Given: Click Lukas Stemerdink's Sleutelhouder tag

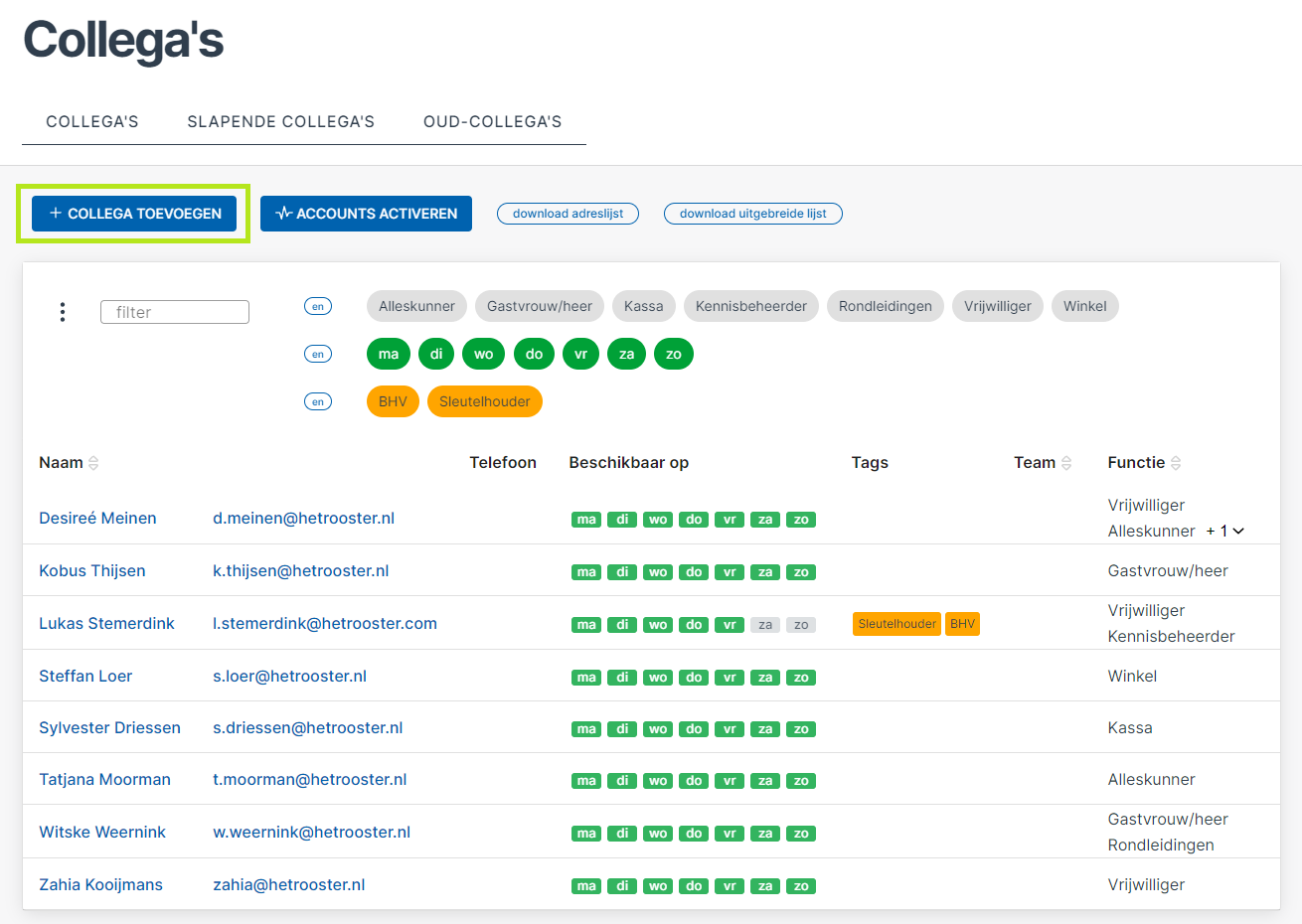Looking at the screenshot, I should (897, 624).
